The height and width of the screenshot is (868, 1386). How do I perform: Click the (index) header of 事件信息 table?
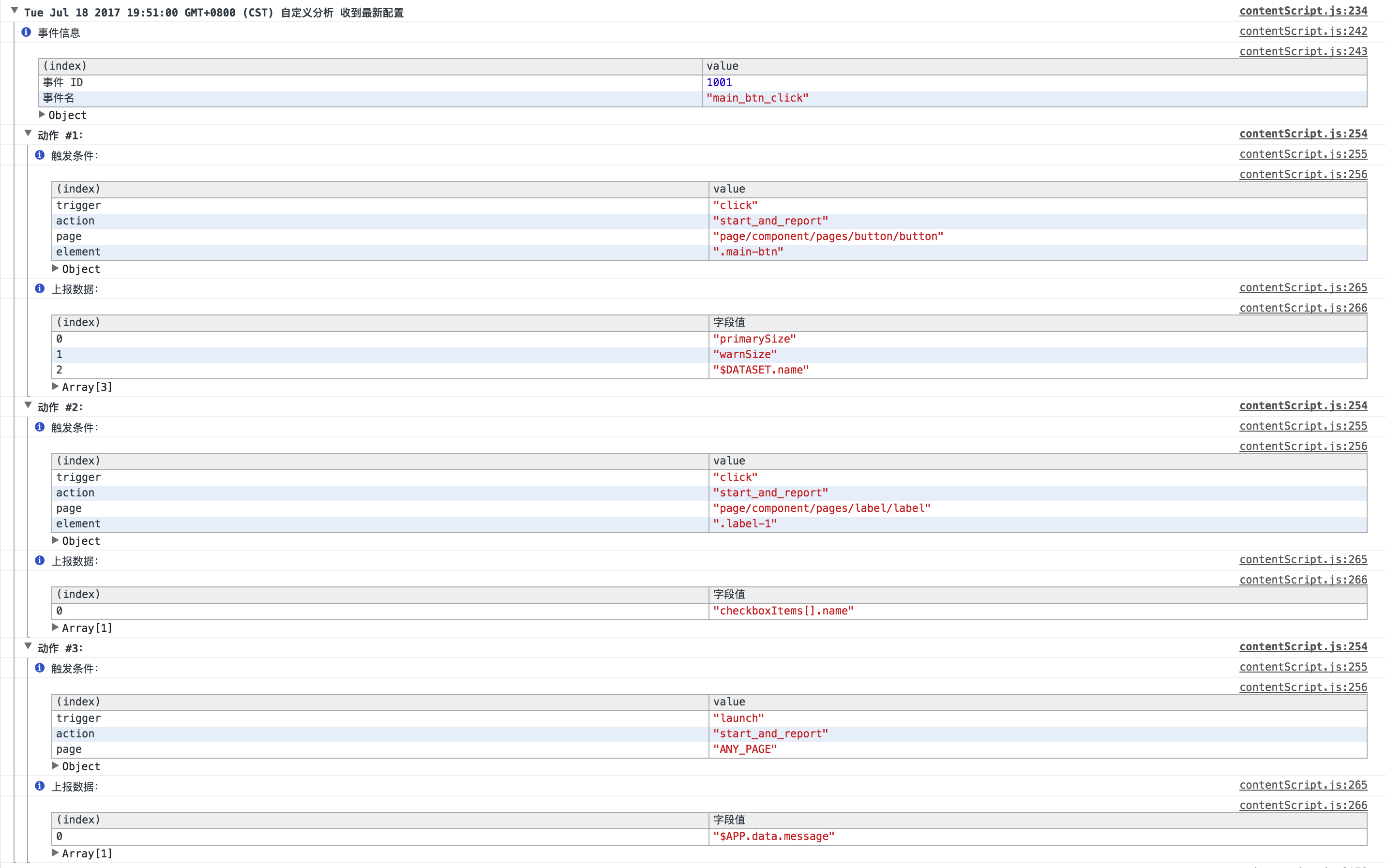(65, 66)
